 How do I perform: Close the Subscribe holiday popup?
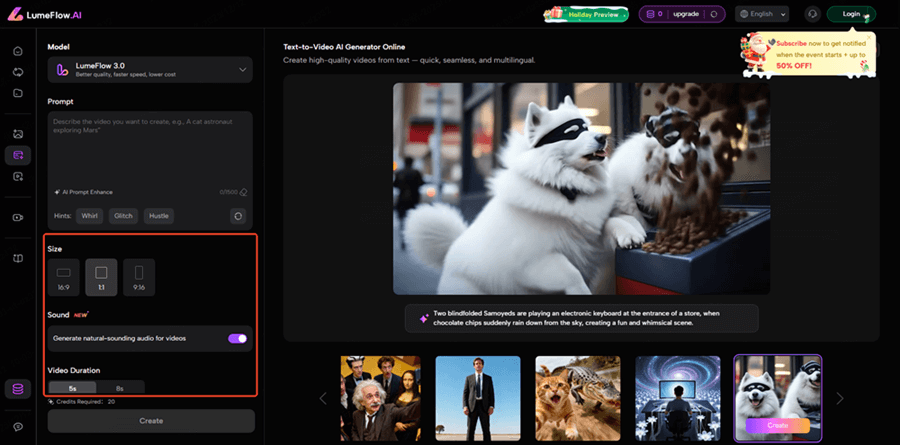[x=868, y=37]
